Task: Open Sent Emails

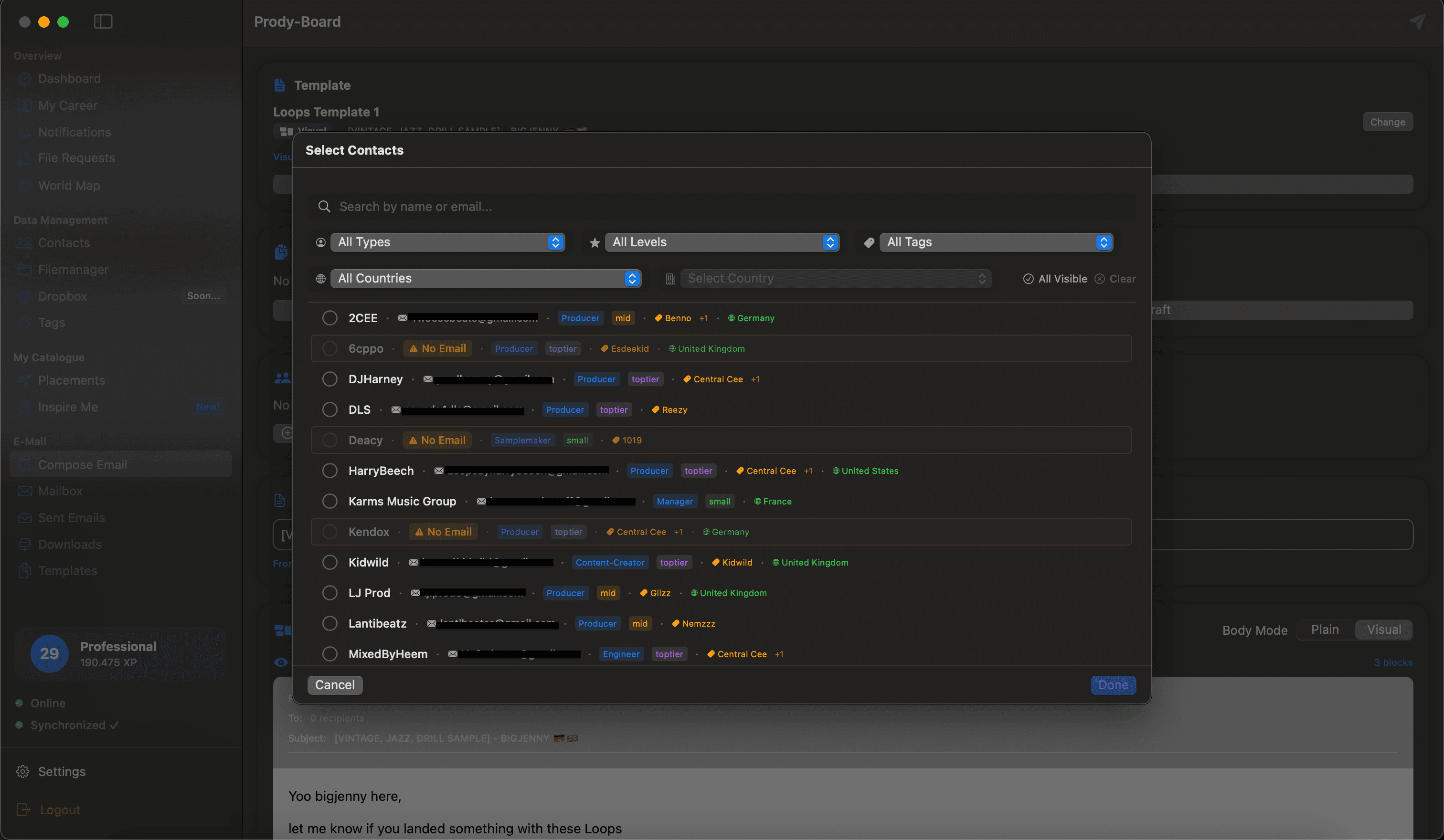Action: pos(71,517)
